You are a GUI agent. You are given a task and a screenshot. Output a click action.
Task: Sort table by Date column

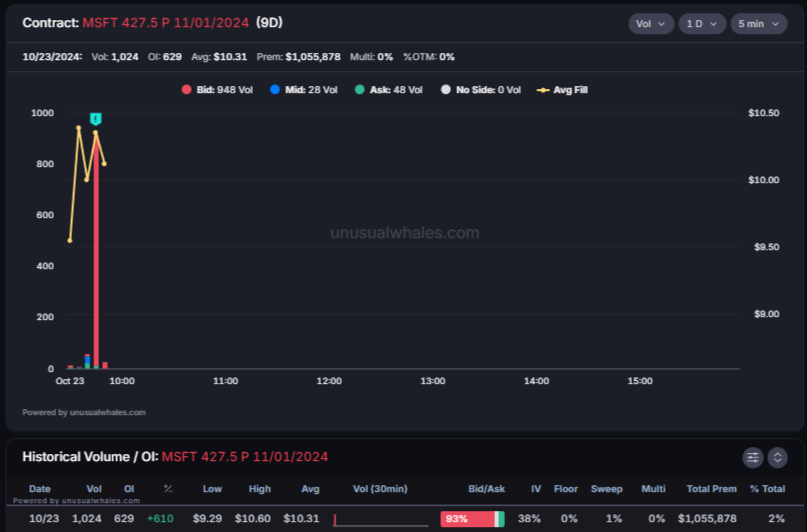tap(40, 489)
